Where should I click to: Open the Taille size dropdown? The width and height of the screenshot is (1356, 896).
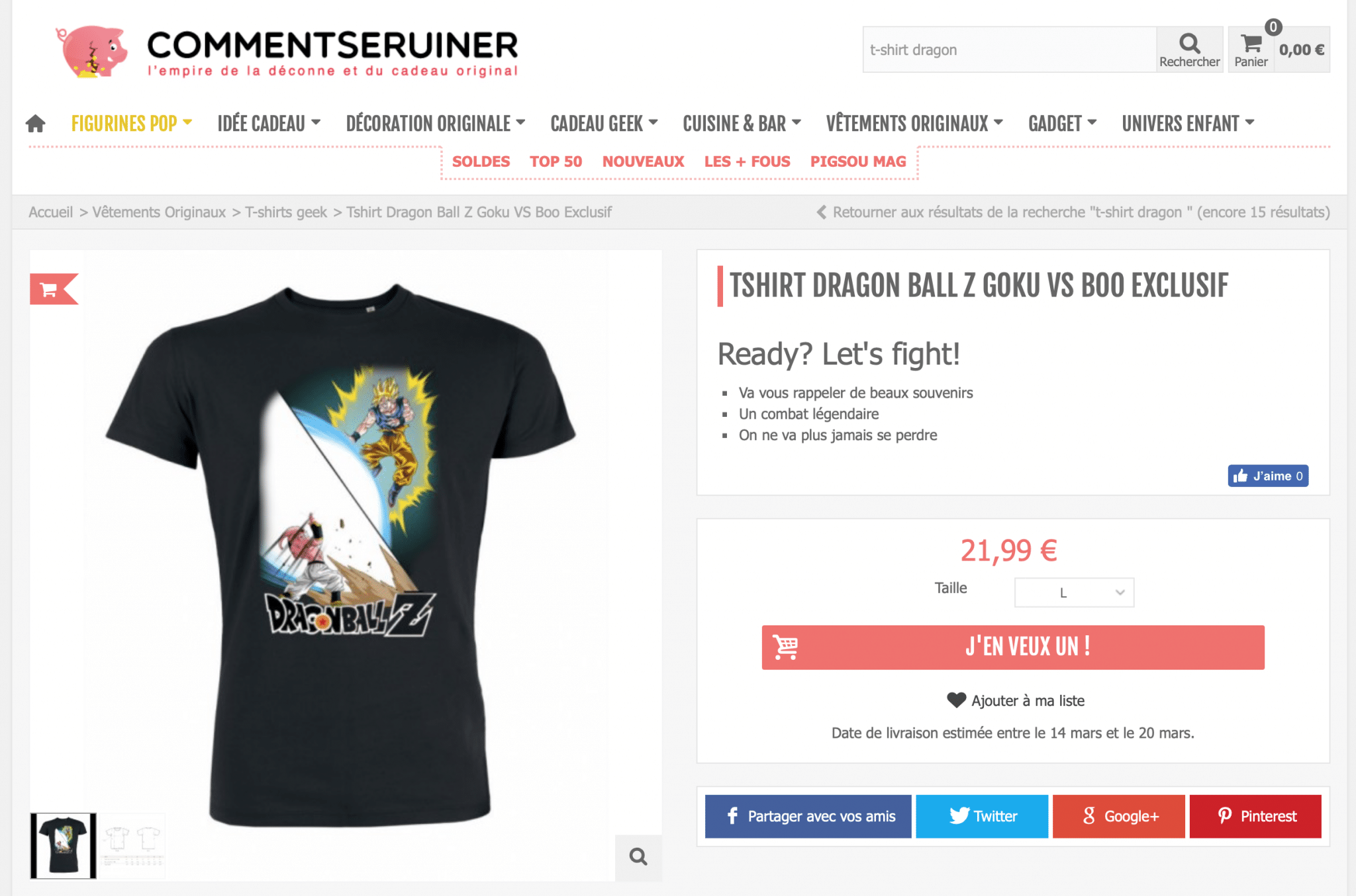point(1074,592)
